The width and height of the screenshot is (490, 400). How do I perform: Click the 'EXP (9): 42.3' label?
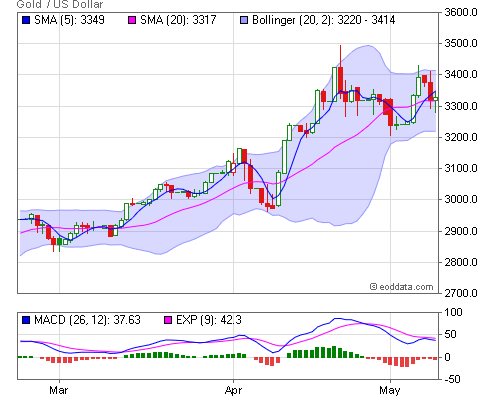(x=209, y=320)
